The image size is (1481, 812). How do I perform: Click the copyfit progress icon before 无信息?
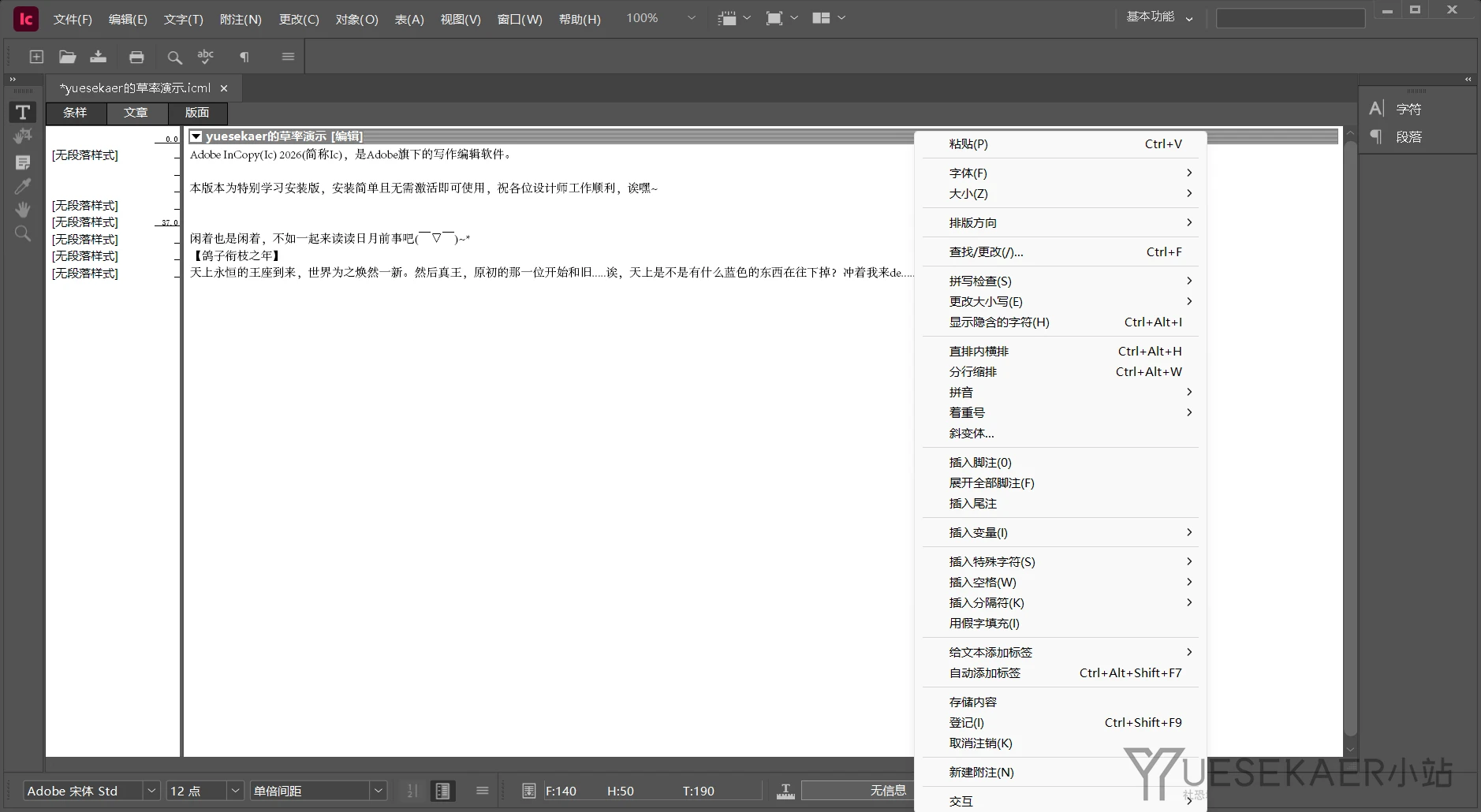[x=785, y=791]
